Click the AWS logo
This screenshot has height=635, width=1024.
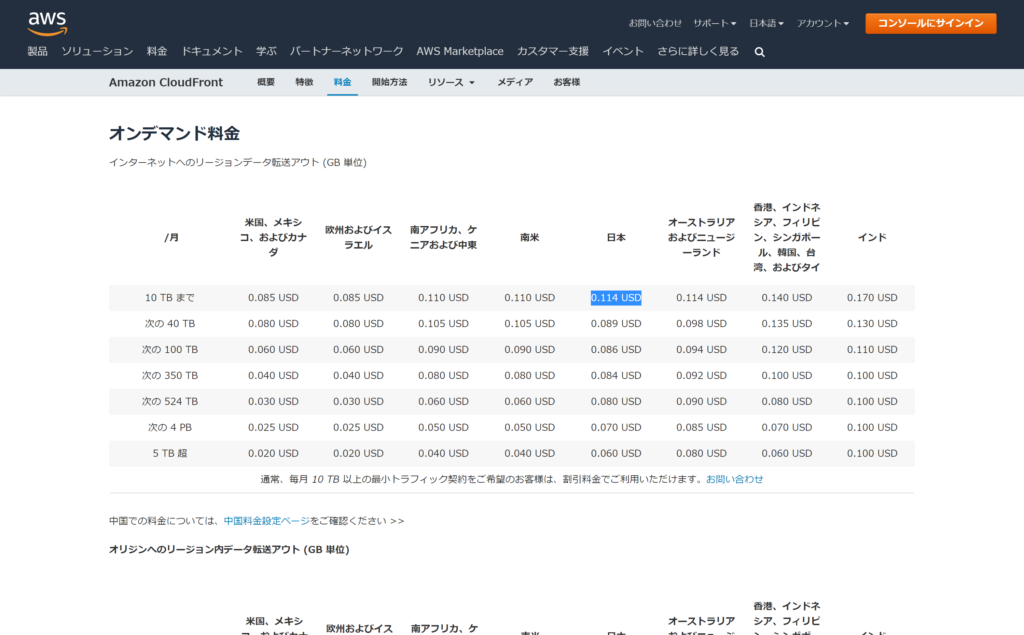(47, 22)
